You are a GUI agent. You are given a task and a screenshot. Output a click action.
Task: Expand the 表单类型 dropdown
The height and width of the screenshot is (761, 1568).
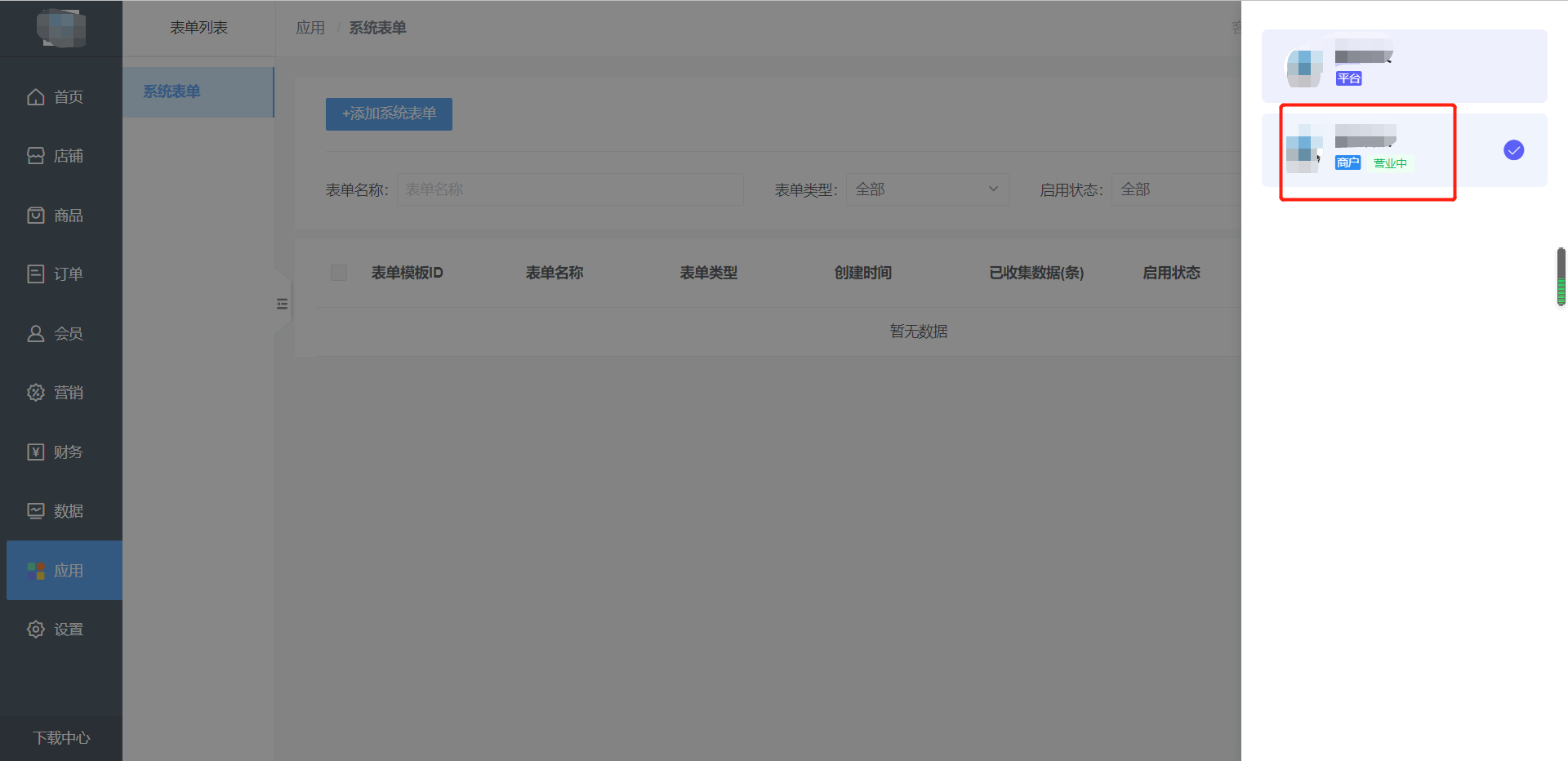coord(927,189)
